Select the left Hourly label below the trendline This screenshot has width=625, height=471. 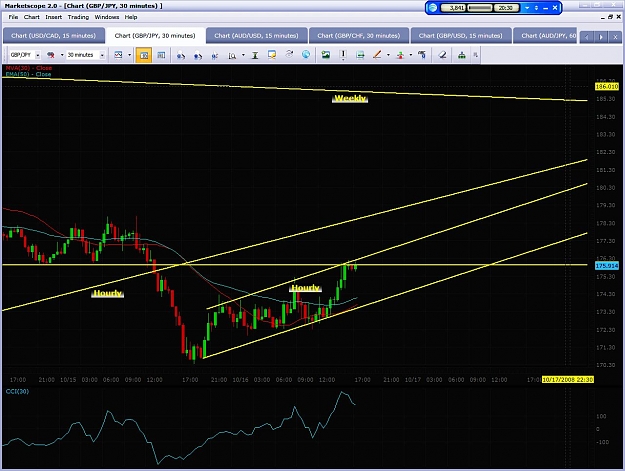point(107,293)
